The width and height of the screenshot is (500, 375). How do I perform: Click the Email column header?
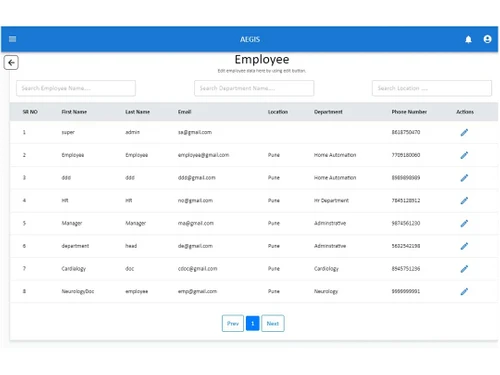tap(184, 112)
